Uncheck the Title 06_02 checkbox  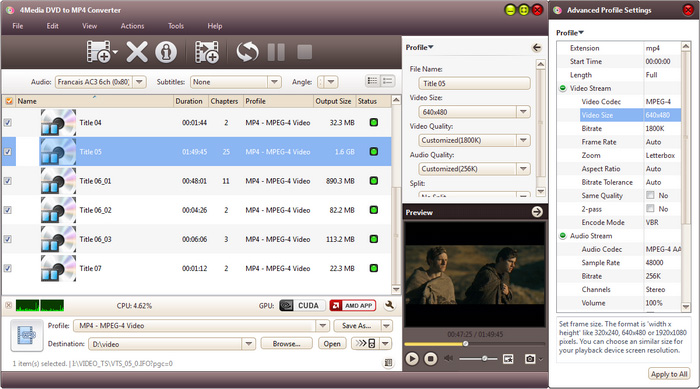click(8, 210)
